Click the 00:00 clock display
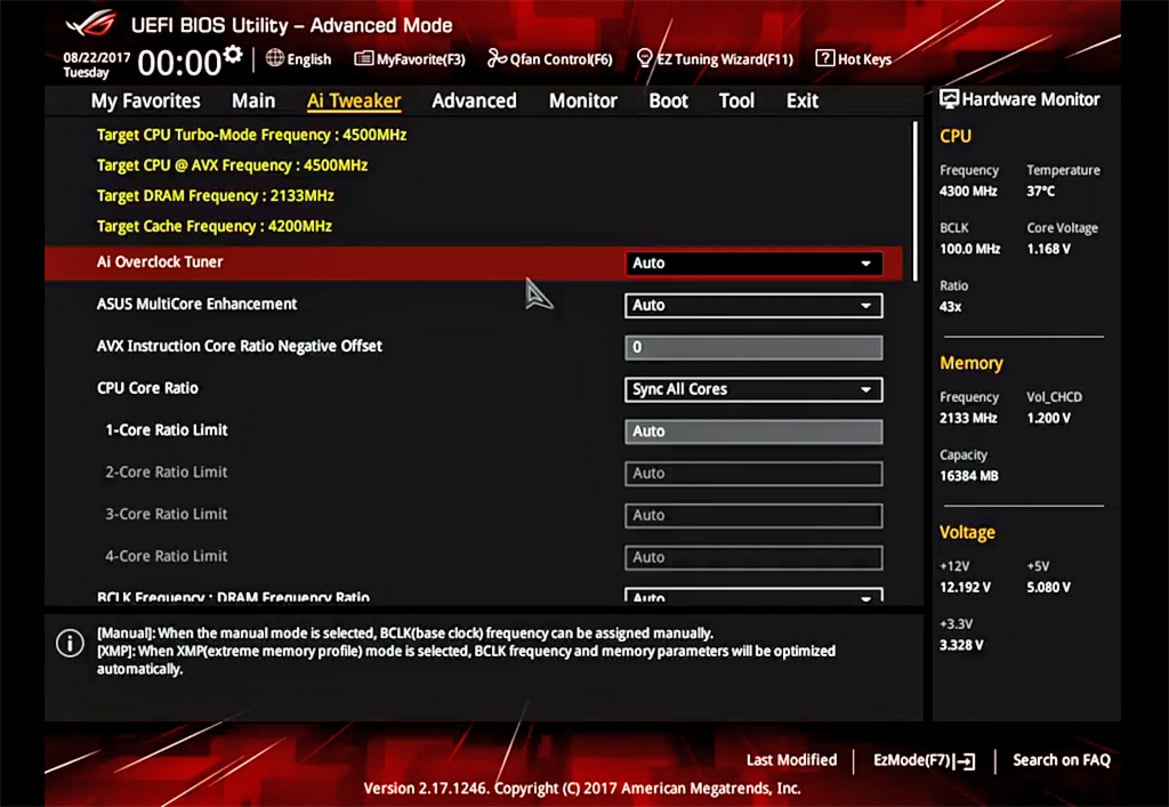Image resolution: width=1169 pixels, height=807 pixels. (x=179, y=63)
